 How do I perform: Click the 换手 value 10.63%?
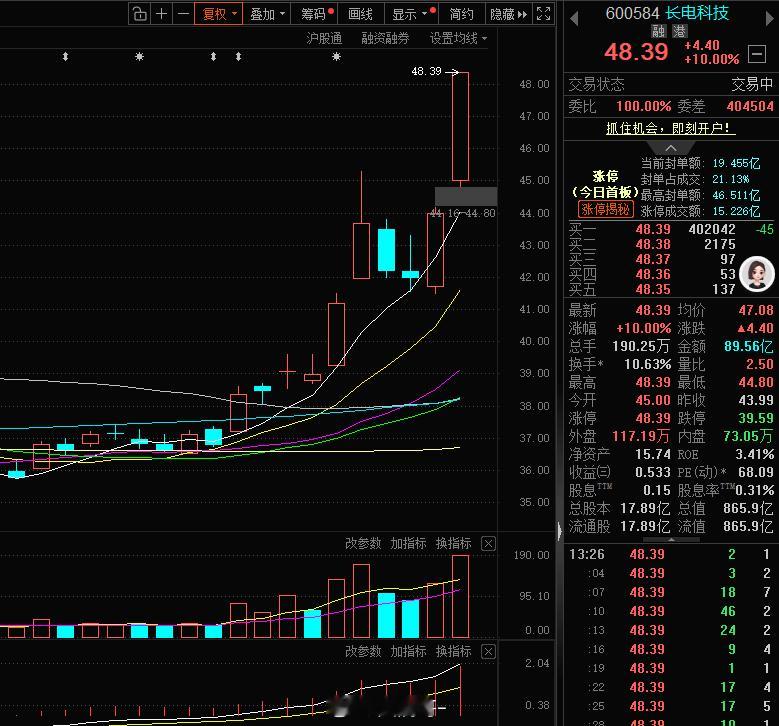coord(647,364)
